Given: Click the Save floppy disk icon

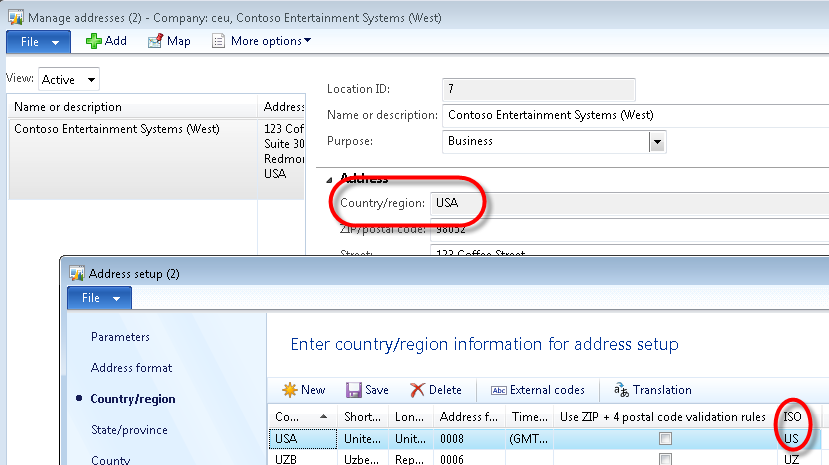Looking at the screenshot, I should pos(353,390).
